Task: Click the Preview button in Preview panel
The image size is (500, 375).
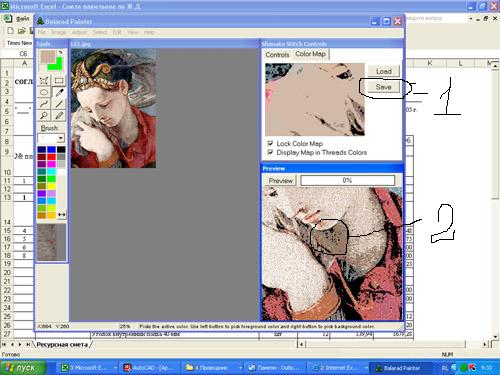Action: (281, 181)
